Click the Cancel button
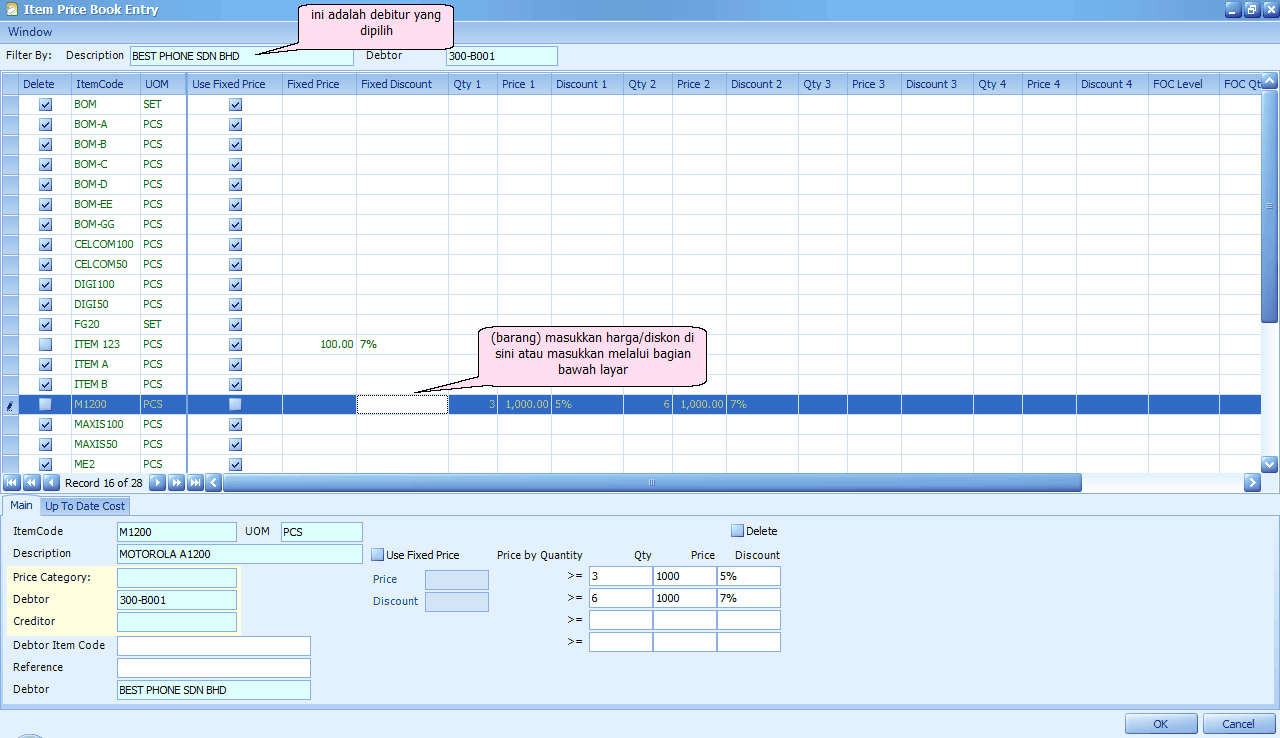1280x738 pixels. (x=1239, y=724)
